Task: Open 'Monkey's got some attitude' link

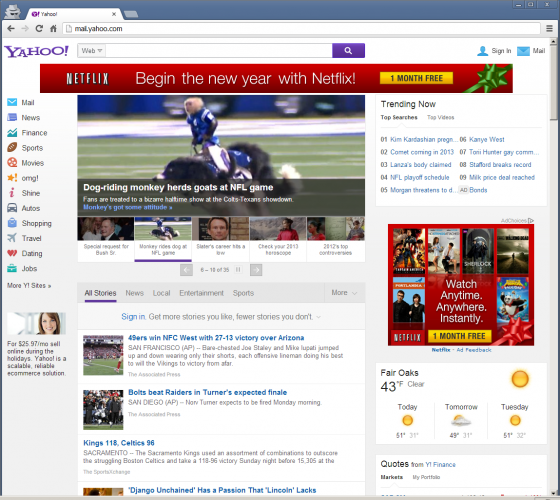Action: click(x=128, y=208)
